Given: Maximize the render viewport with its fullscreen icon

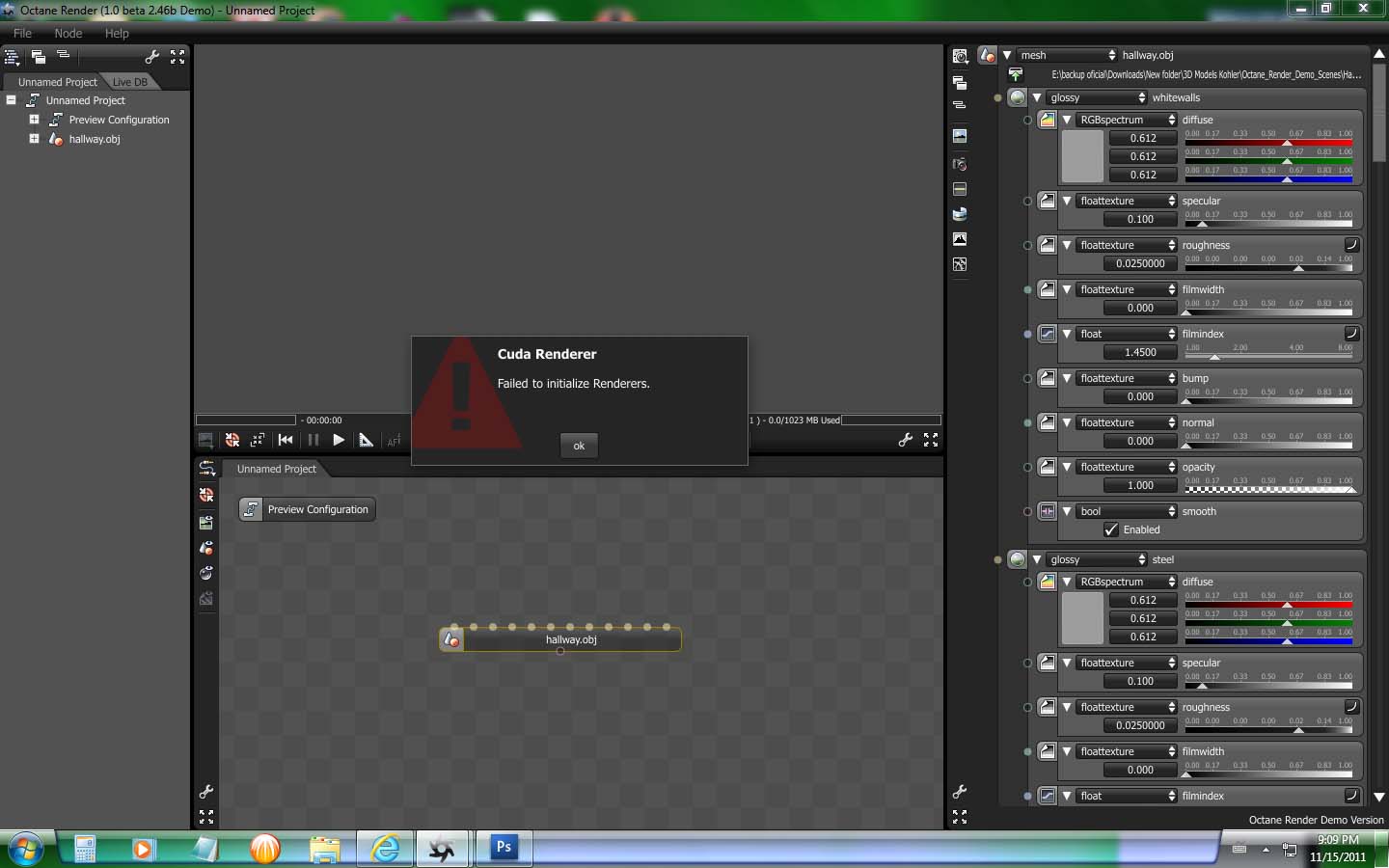Looking at the screenshot, I should coord(931,440).
